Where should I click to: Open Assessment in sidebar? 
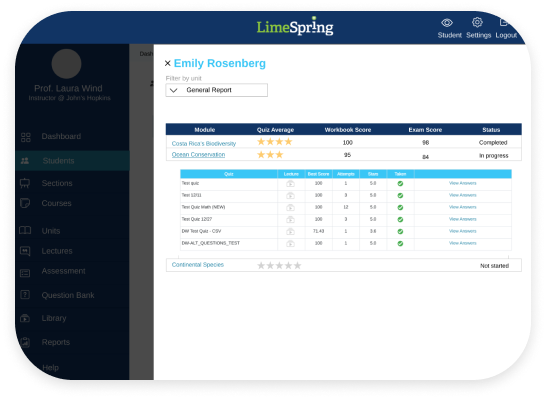click(72, 271)
